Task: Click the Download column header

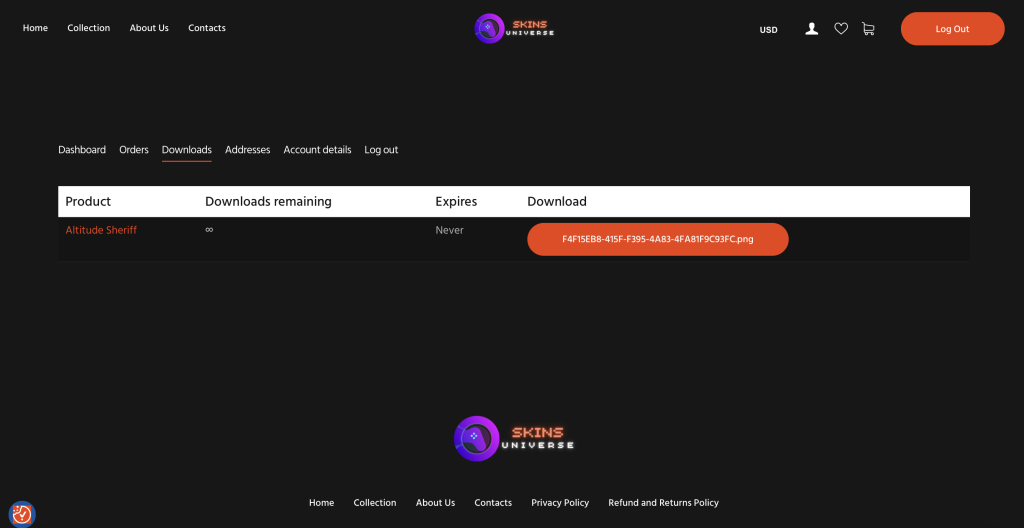Action: (557, 201)
